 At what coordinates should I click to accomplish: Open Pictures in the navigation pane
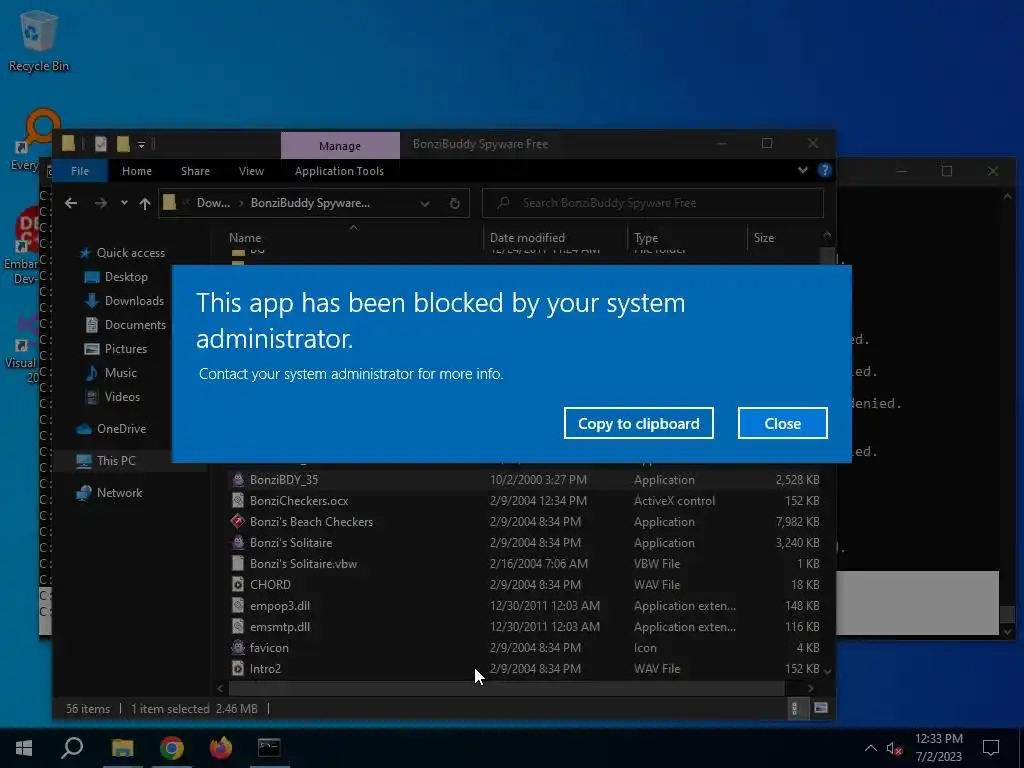tap(125, 349)
